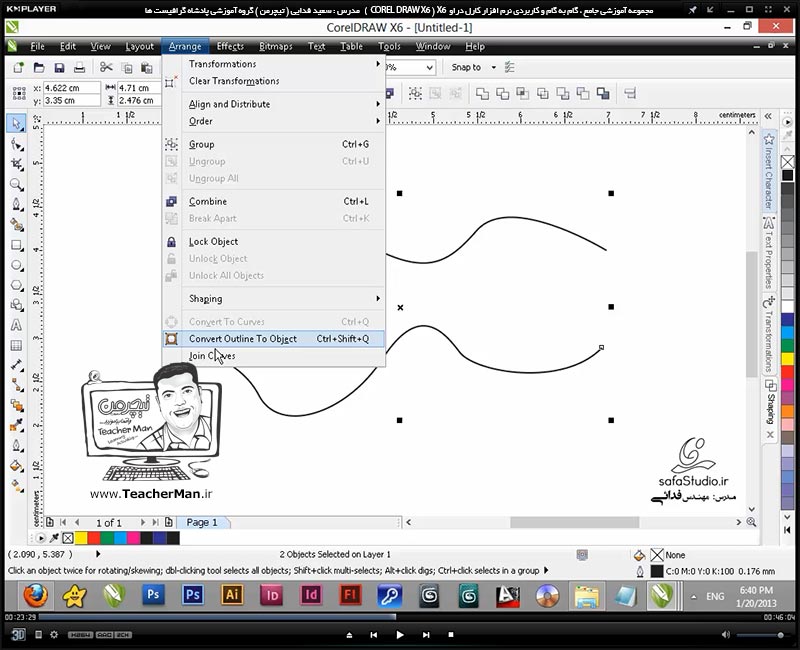The image size is (800, 650).
Task: Click the Weld shaping icon on property bar
Action: tap(482, 93)
